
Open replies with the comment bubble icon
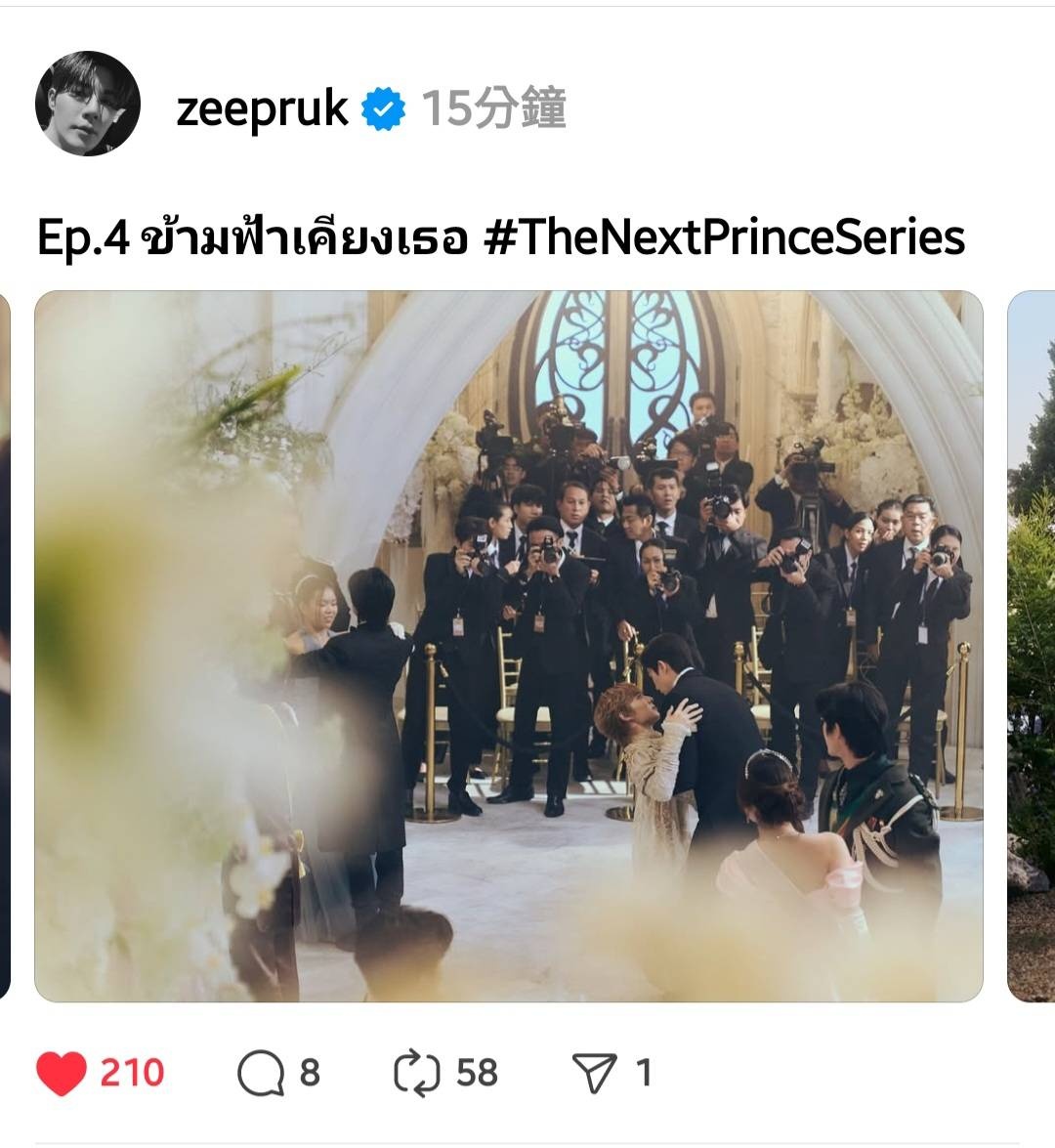click(261, 1074)
